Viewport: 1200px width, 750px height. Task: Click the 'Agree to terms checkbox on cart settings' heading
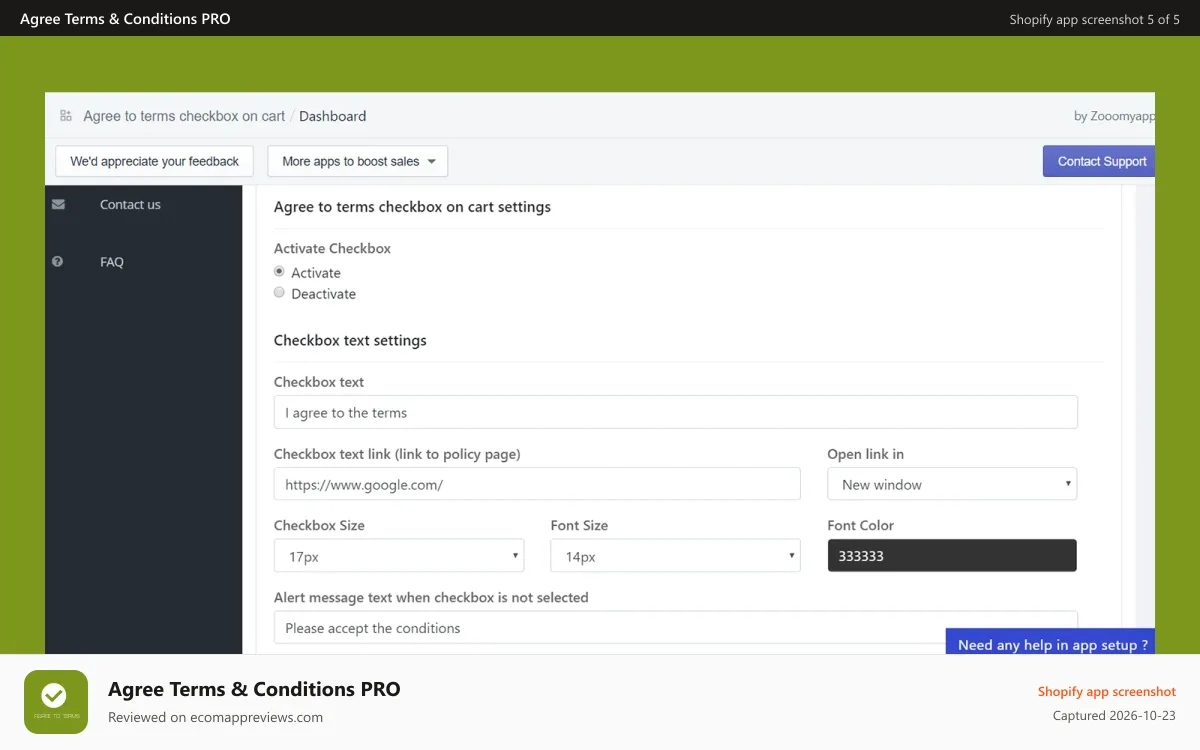click(x=412, y=207)
